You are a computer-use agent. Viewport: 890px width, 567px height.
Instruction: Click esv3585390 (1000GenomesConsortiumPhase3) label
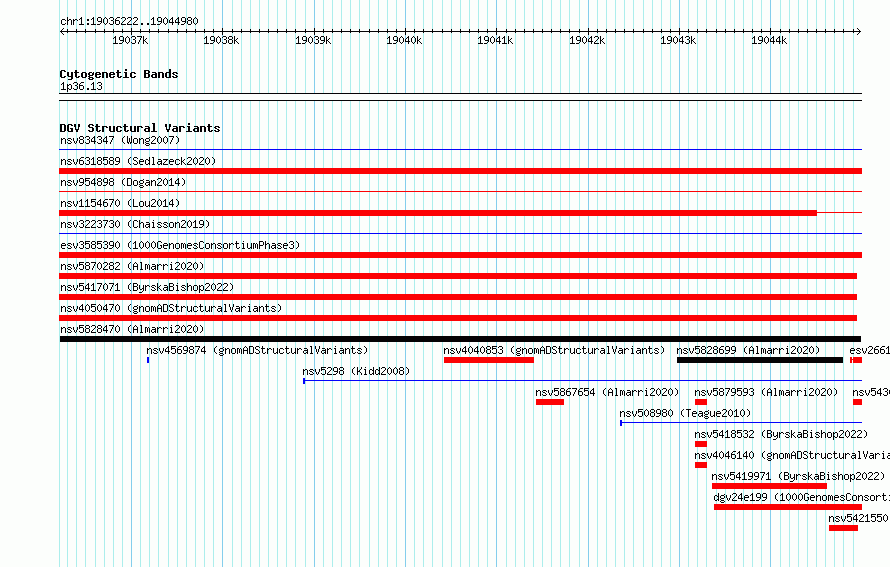[x=180, y=245]
